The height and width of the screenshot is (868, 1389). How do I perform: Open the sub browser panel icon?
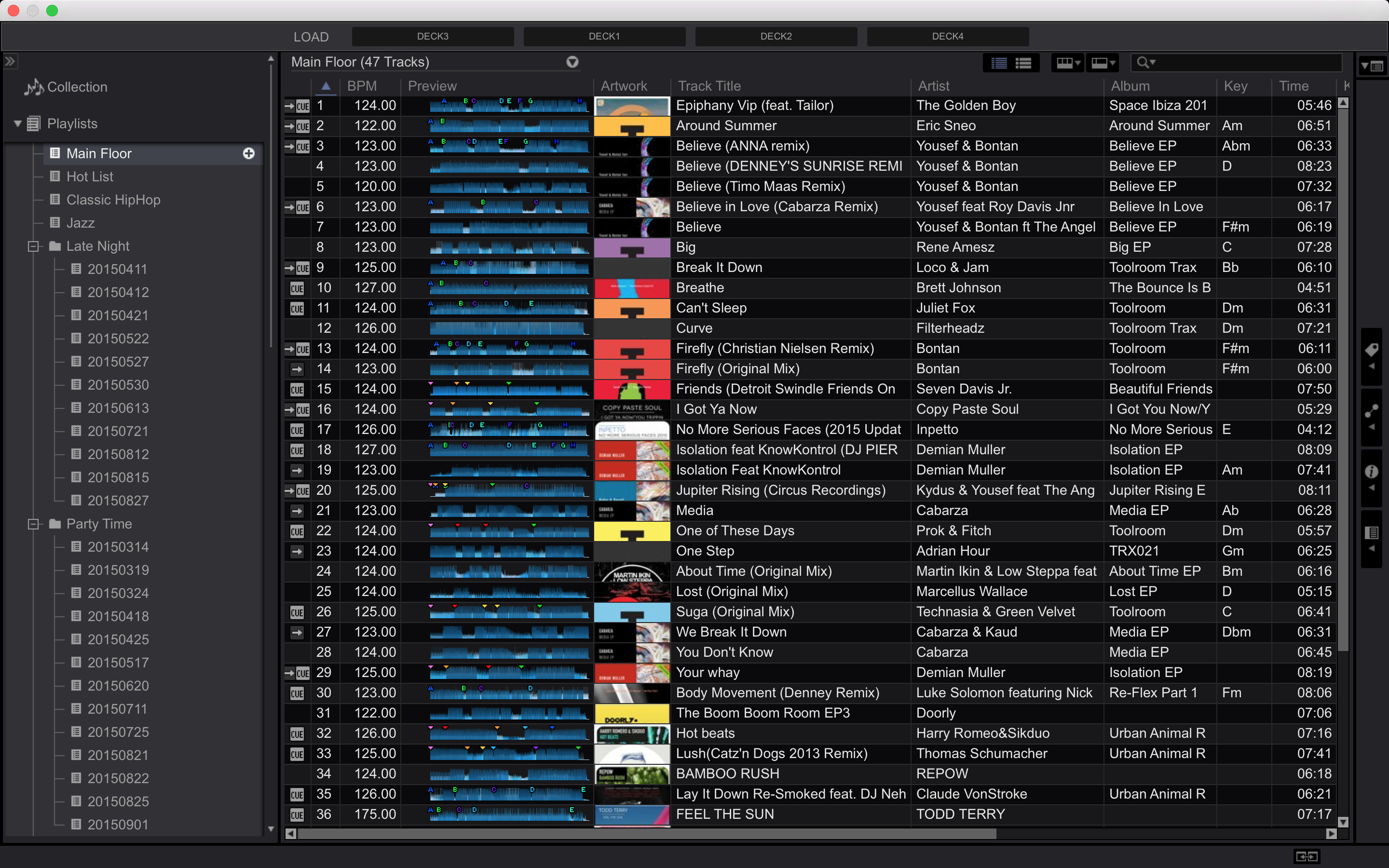coord(1371,532)
